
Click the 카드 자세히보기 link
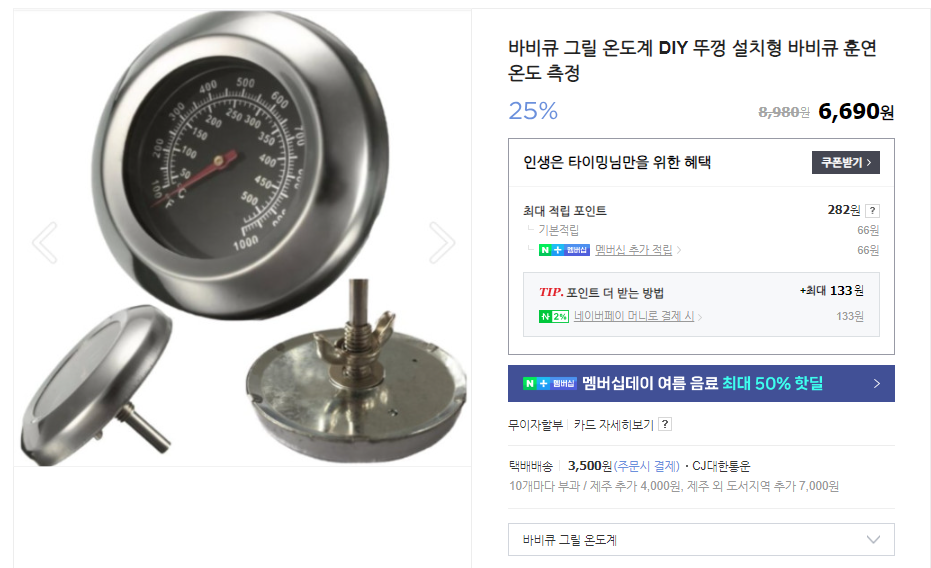[x=613, y=424]
